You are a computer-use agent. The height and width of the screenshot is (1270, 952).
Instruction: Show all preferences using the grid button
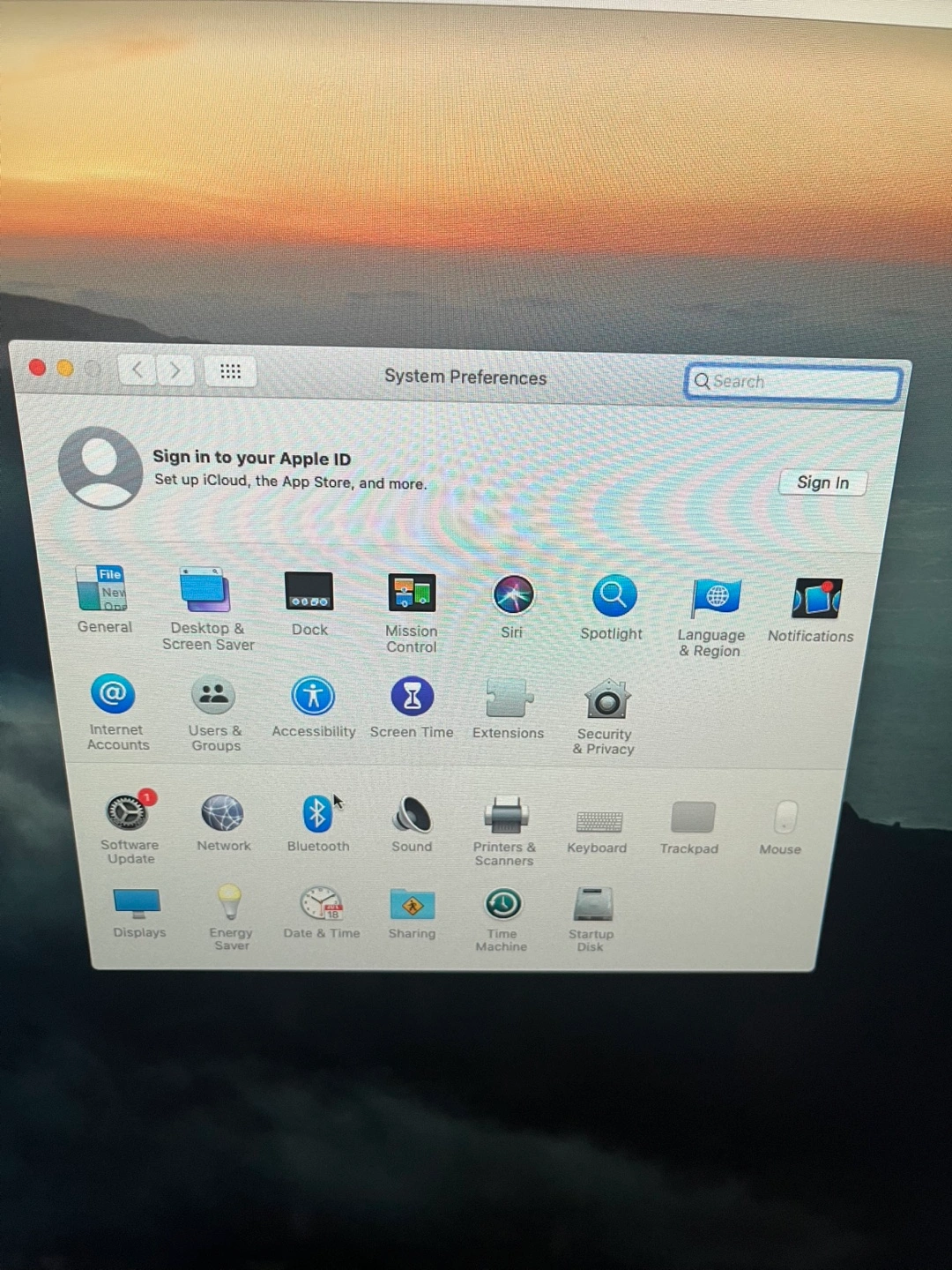[230, 371]
